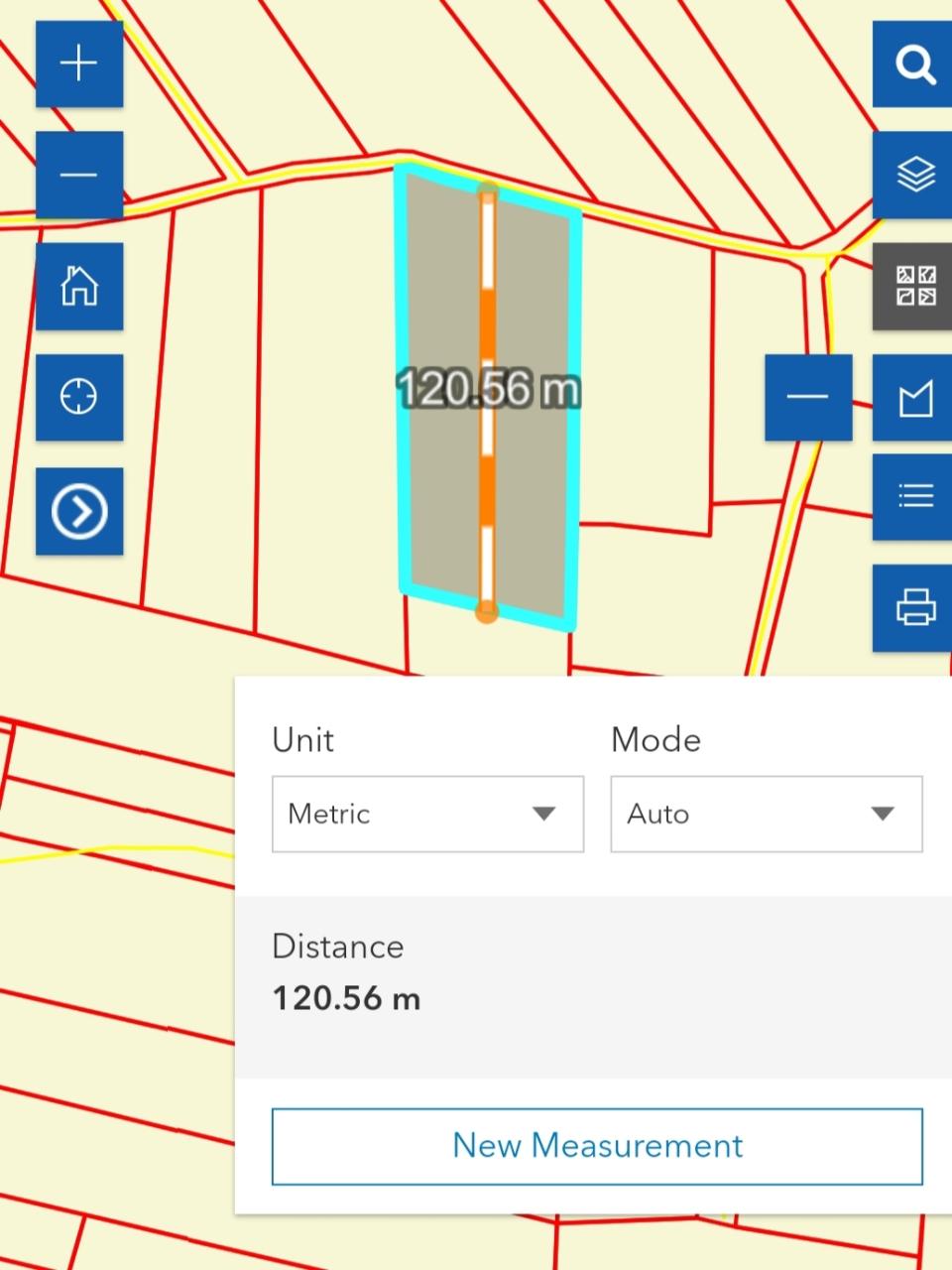The width and height of the screenshot is (952, 1270).
Task: Zoom in on the map
Action: coord(79,63)
